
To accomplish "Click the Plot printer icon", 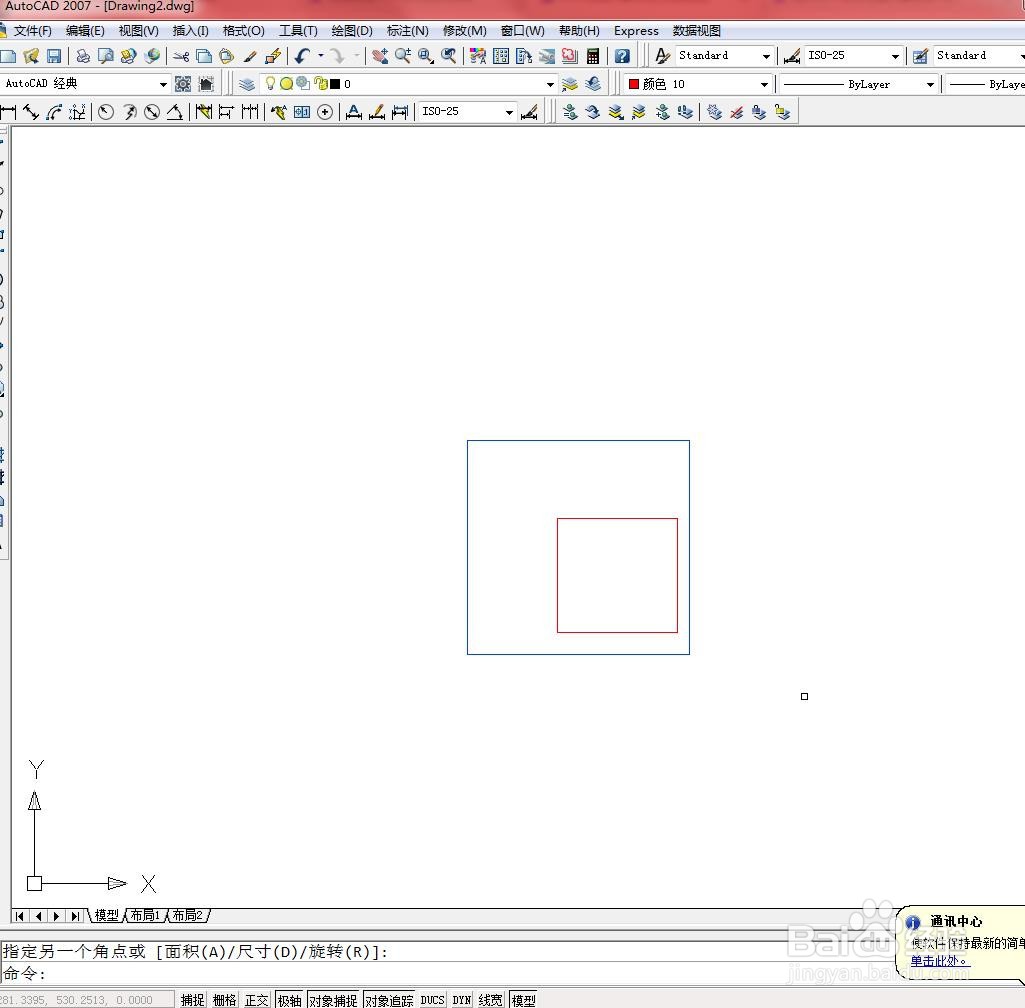I will tap(83, 56).
